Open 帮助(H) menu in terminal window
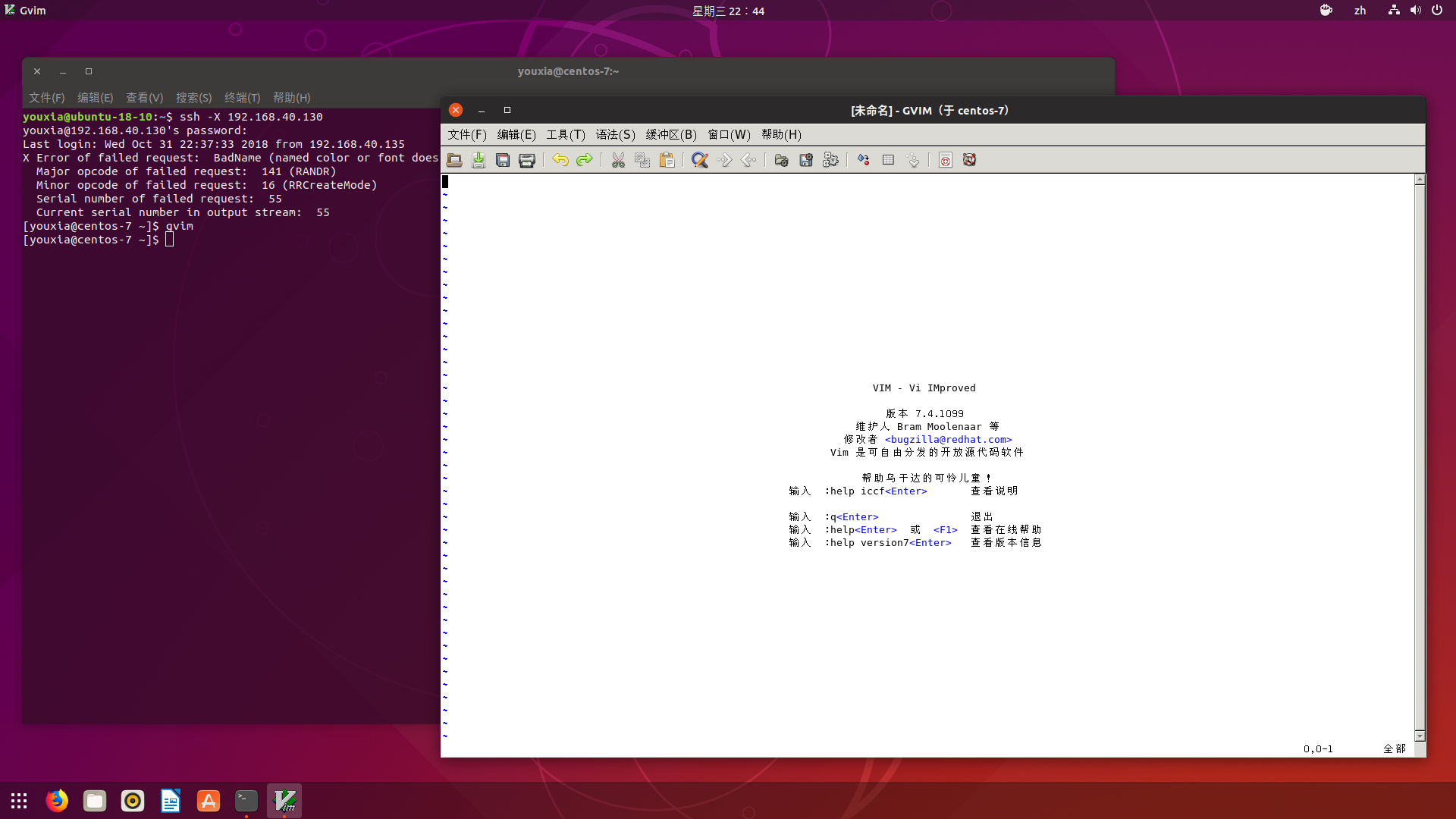Image resolution: width=1456 pixels, height=819 pixels. pyautogui.click(x=292, y=98)
